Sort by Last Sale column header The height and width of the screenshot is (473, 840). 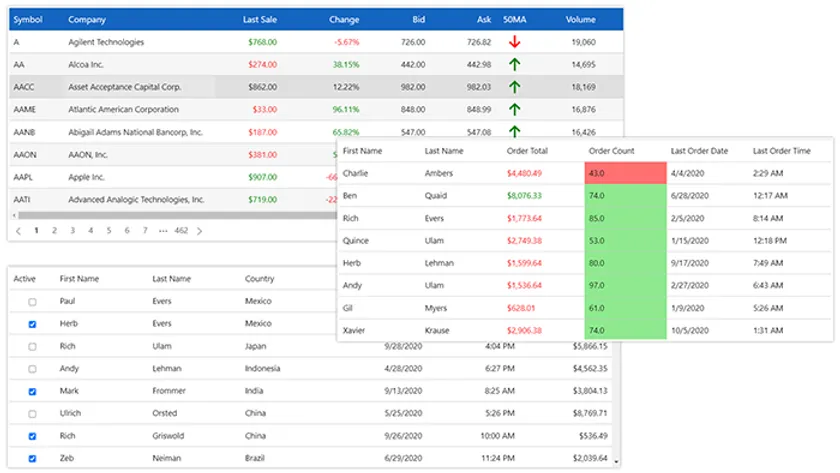259,19
